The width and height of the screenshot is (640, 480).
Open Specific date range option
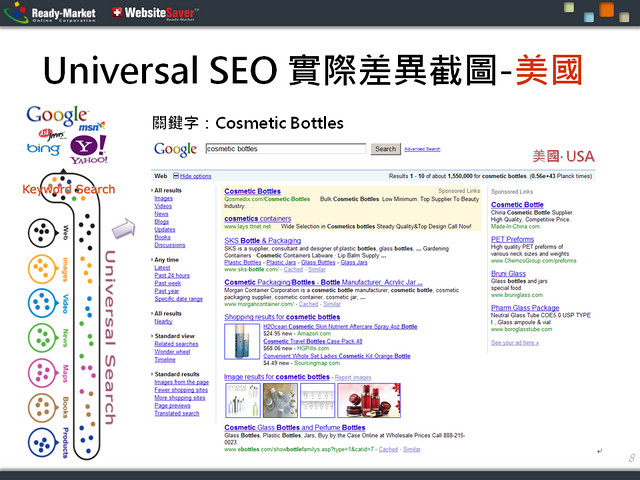coord(178,299)
